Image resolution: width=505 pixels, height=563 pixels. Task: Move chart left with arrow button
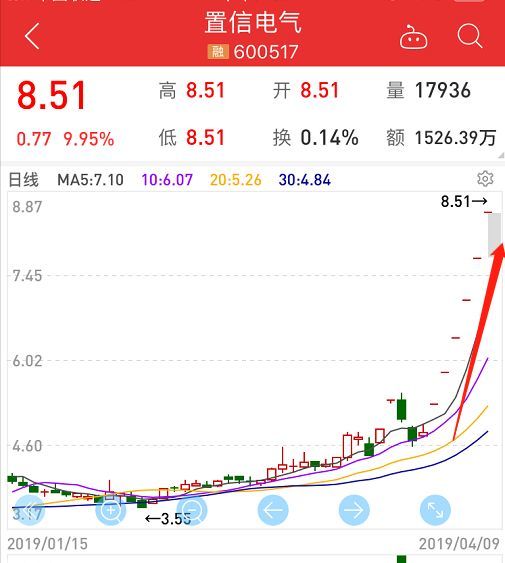(x=273, y=510)
